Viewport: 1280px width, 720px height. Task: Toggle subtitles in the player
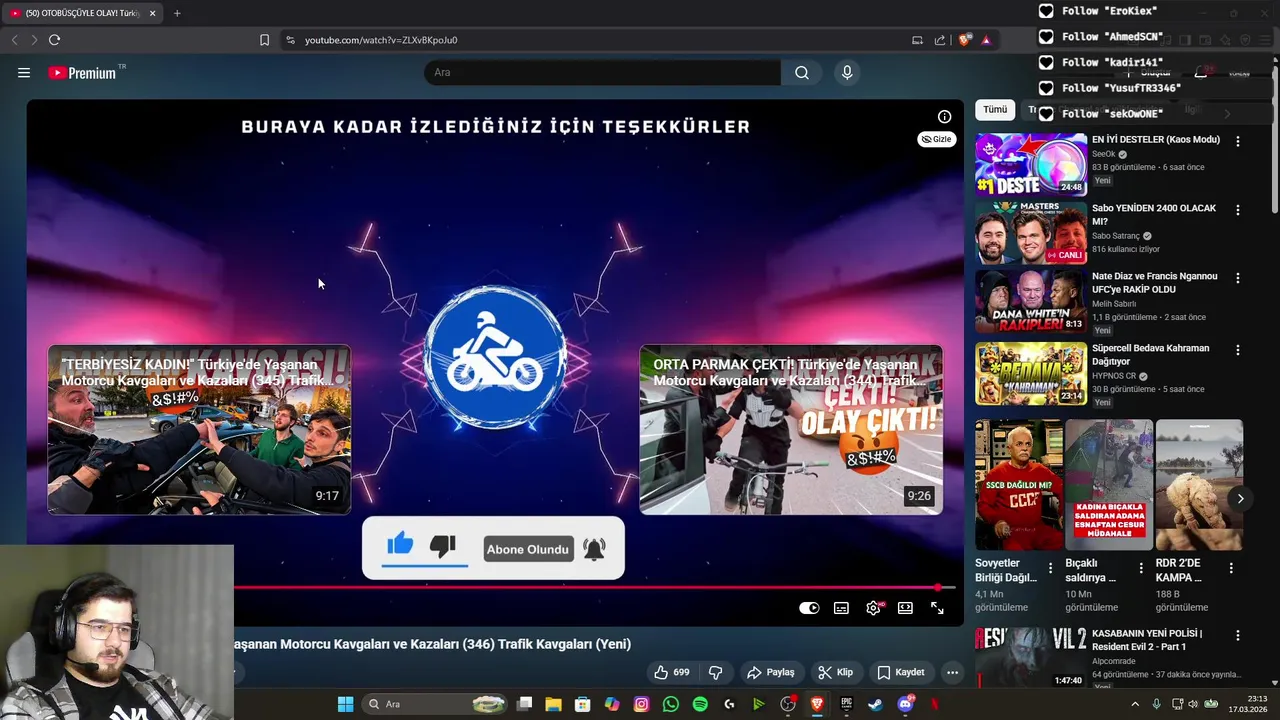pyautogui.click(x=842, y=608)
